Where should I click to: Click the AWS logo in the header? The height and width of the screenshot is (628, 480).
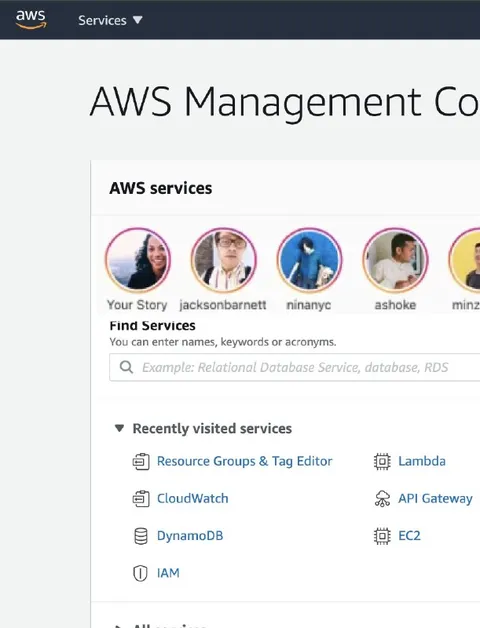[31, 19]
